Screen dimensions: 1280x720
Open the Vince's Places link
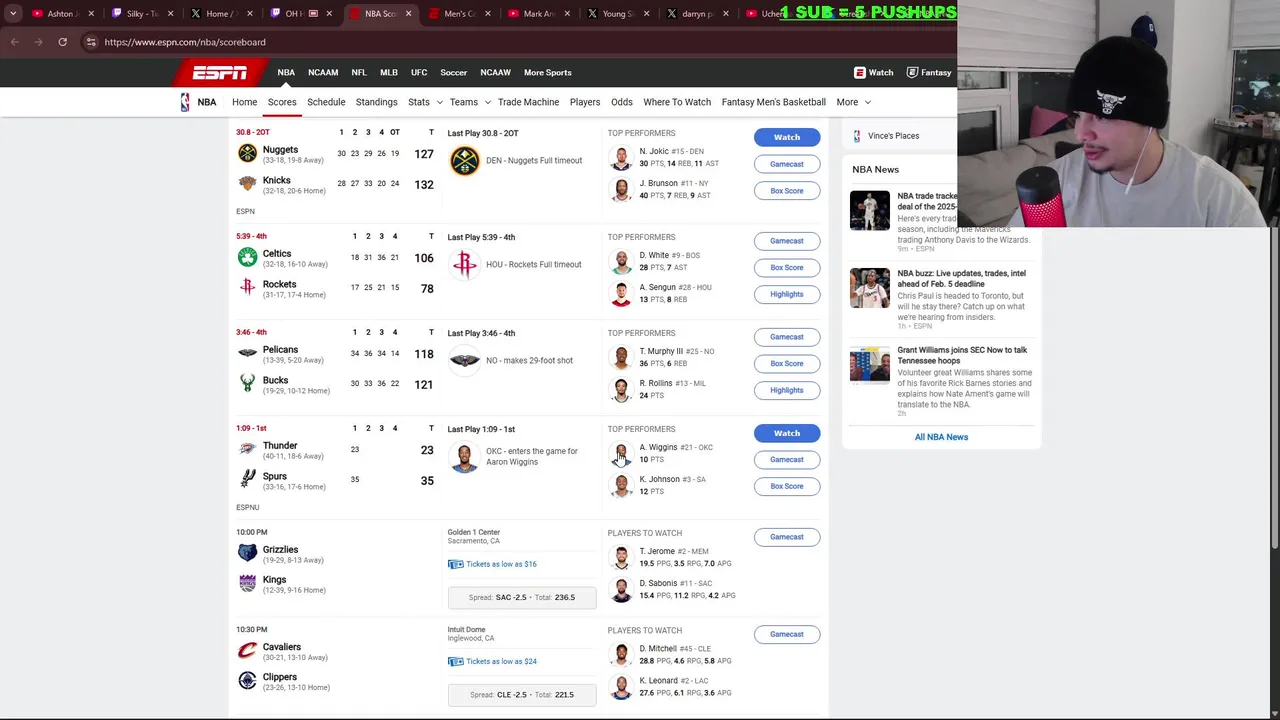point(893,136)
